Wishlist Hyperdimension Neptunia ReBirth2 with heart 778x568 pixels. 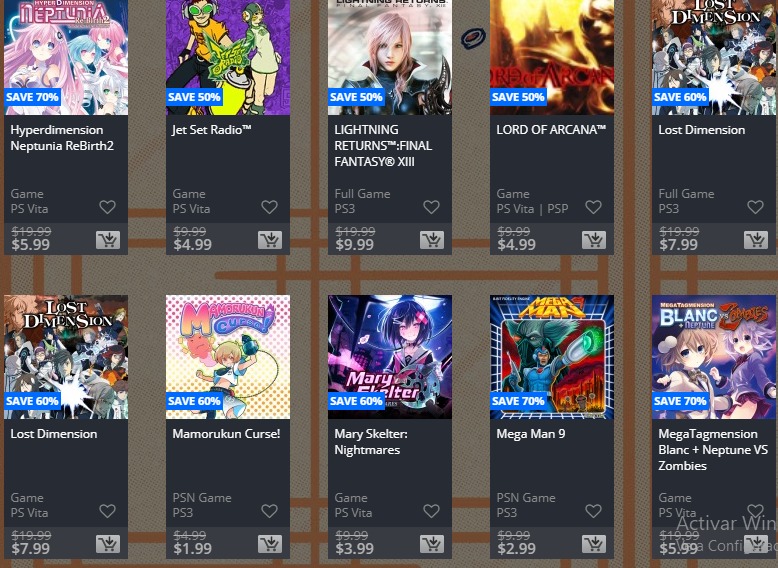108,207
